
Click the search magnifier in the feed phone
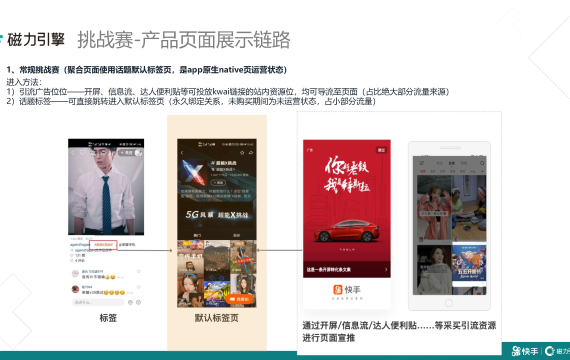[x=482, y=163]
